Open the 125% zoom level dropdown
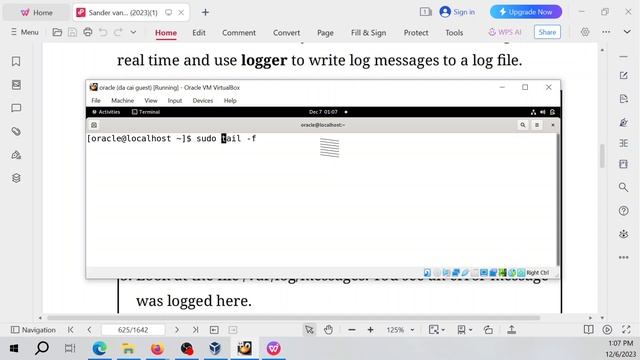 [400, 330]
